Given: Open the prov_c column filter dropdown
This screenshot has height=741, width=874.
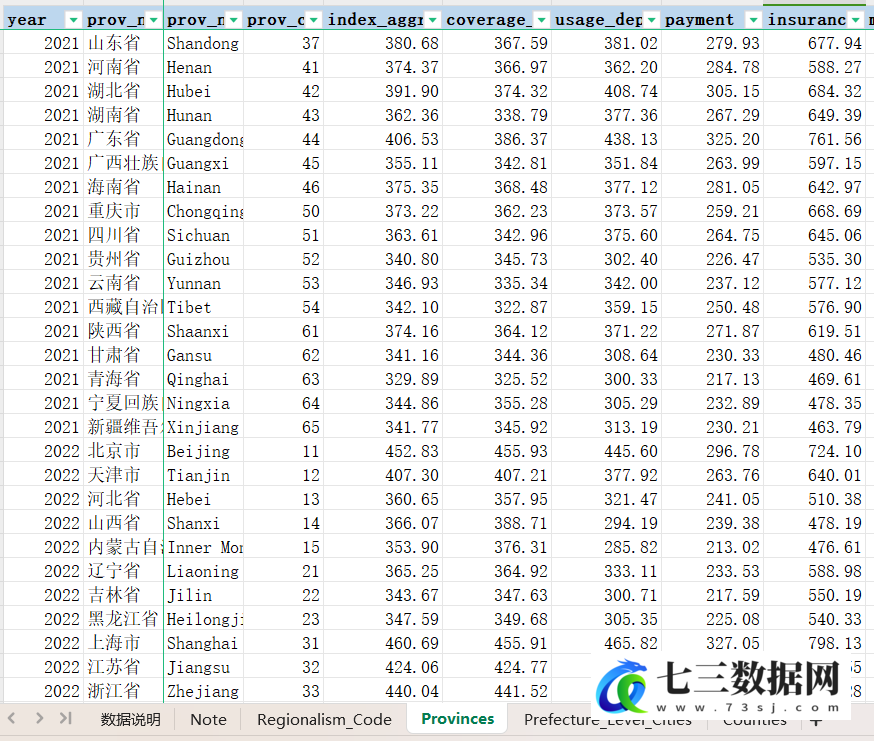Looking at the screenshot, I should pyautogui.click(x=314, y=21).
